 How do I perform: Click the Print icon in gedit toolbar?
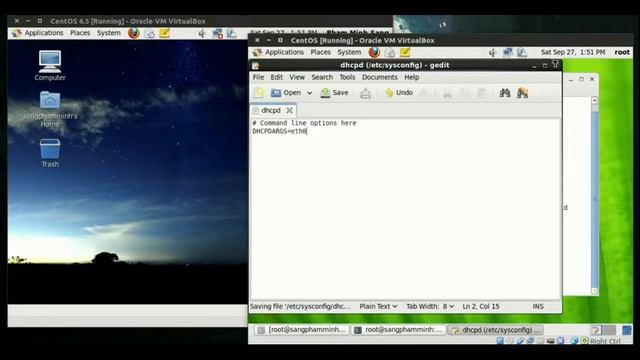365,93
